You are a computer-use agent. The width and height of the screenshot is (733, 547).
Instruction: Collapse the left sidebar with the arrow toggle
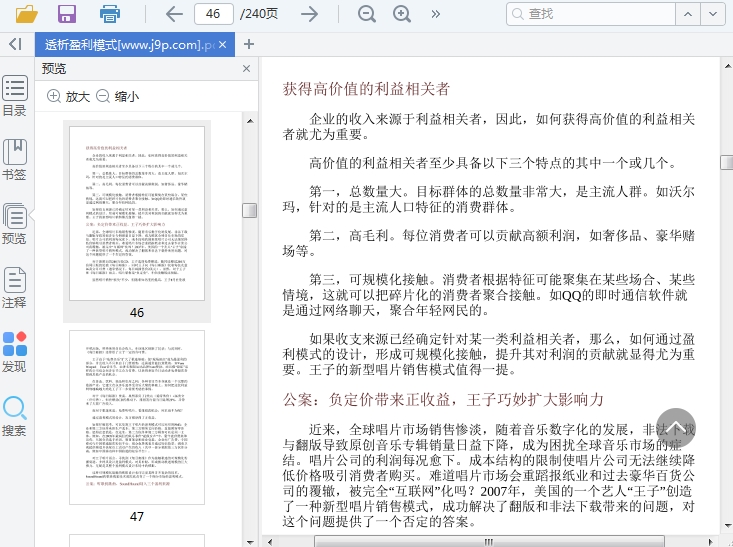tap(15, 44)
